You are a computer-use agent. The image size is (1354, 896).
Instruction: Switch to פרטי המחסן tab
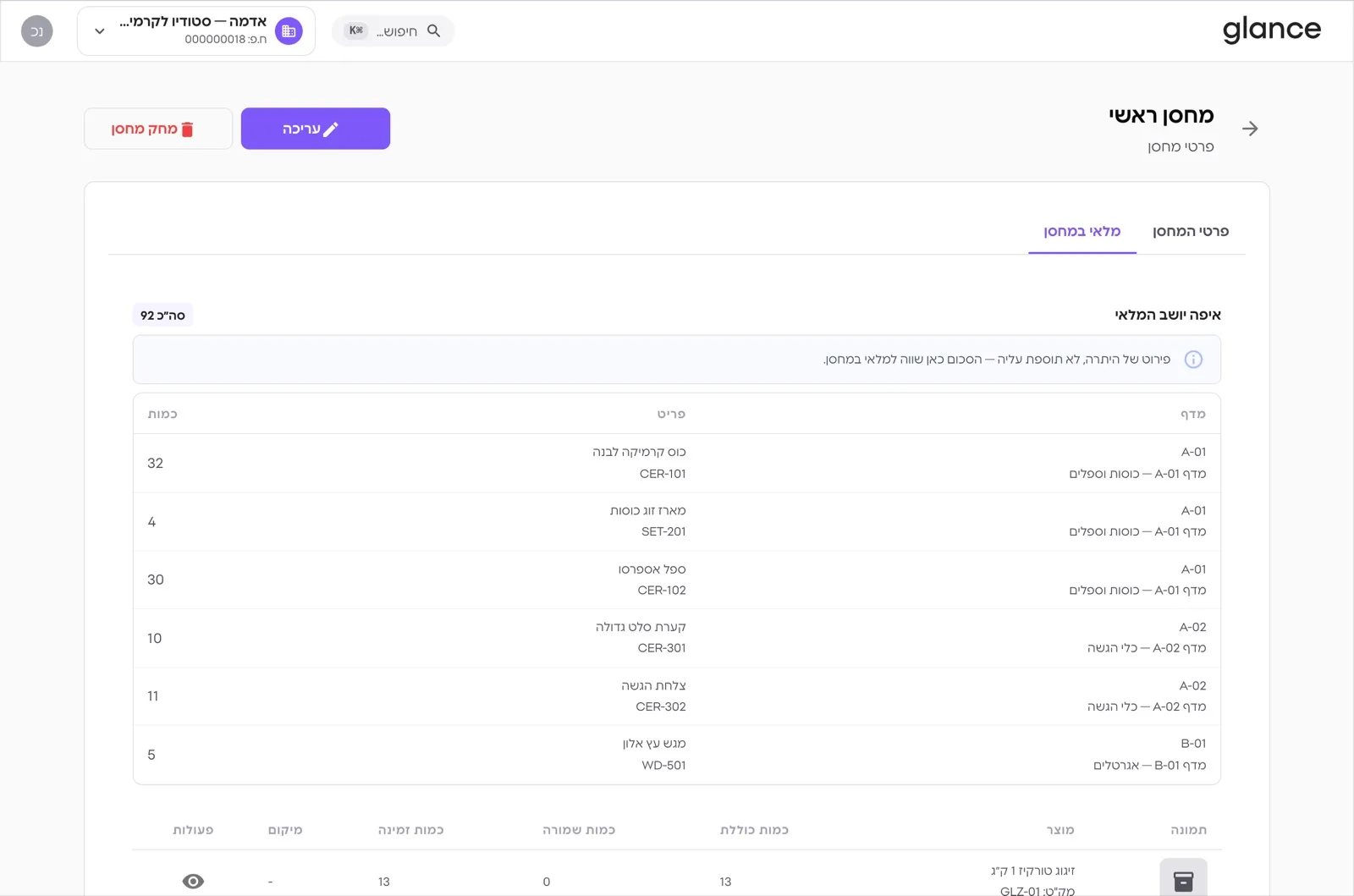point(1191,231)
